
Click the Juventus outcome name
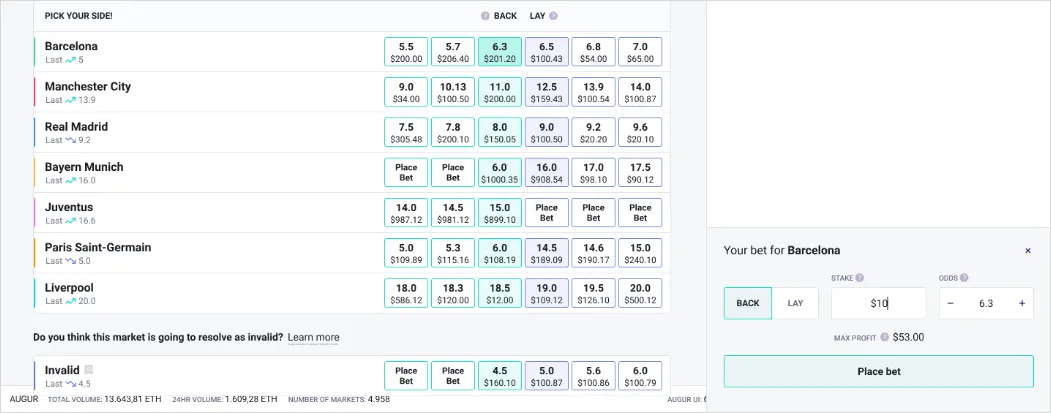tap(69, 207)
